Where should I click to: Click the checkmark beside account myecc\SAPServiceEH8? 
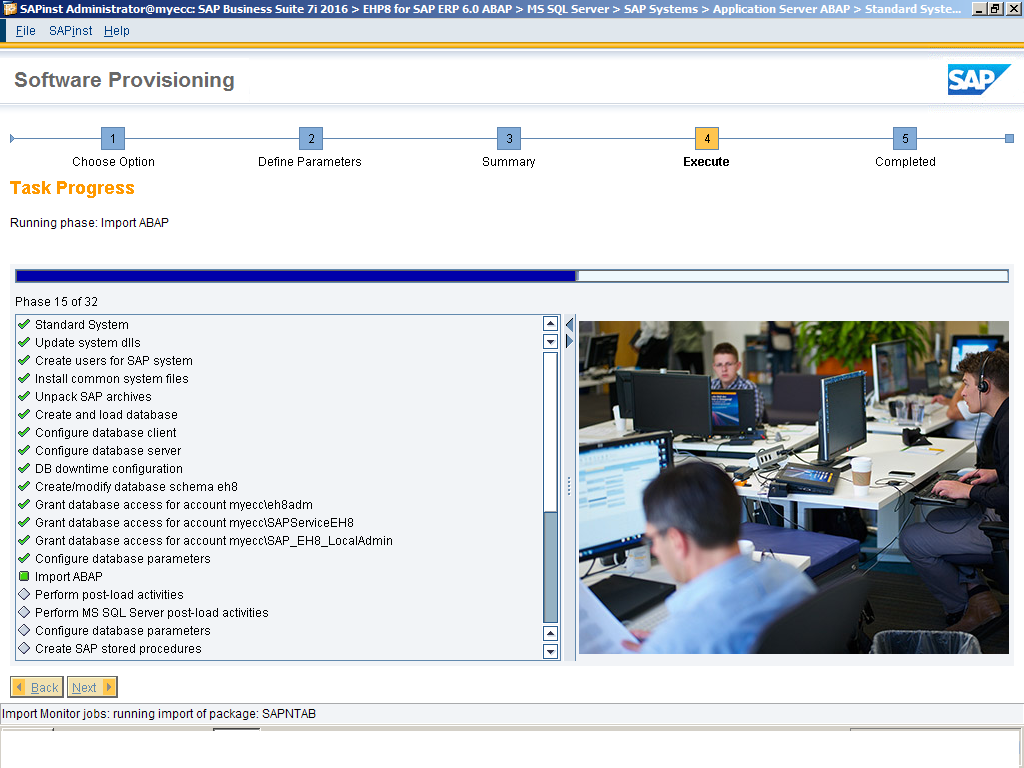24,522
